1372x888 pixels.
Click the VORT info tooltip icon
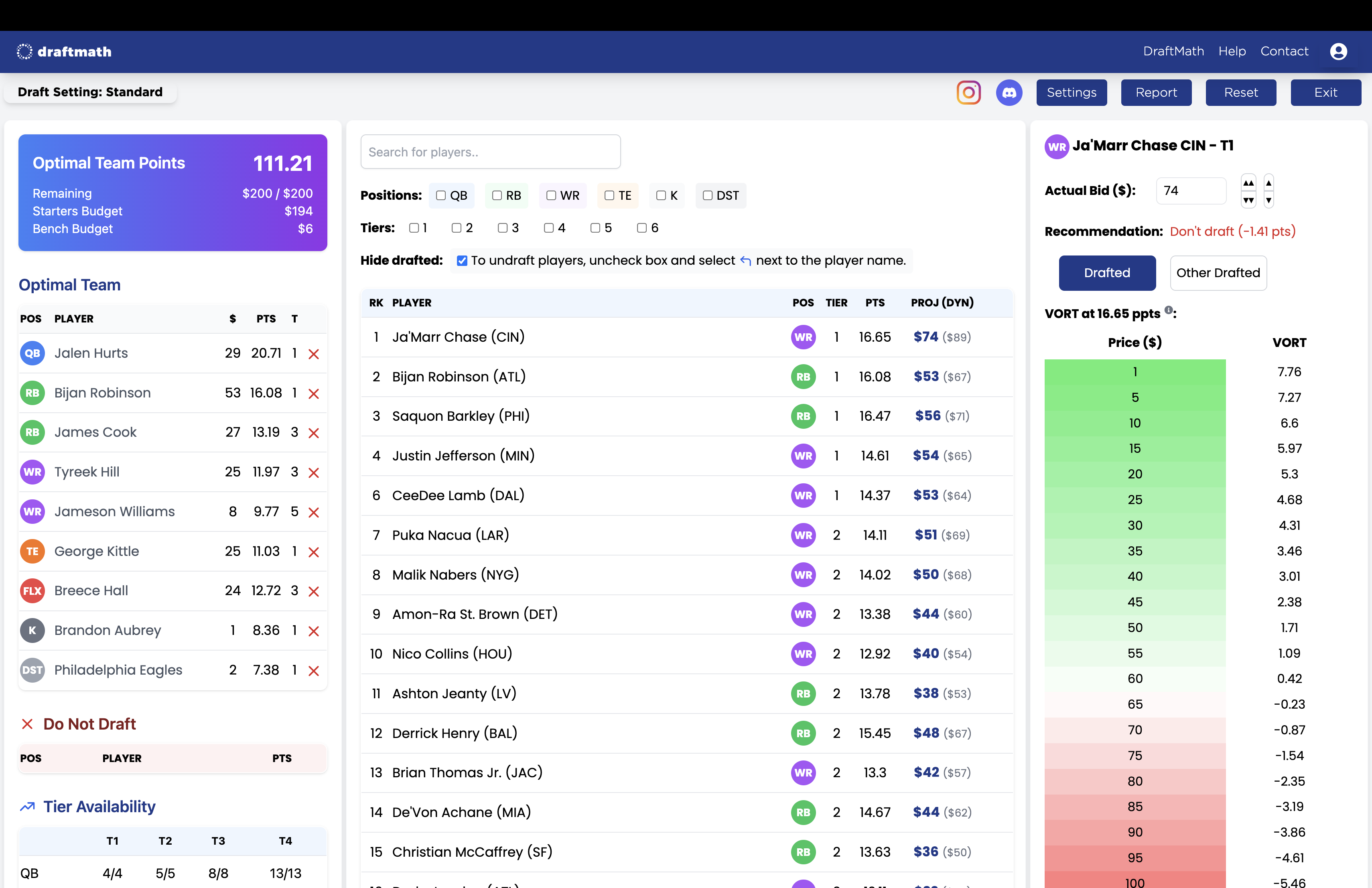pos(1169,310)
